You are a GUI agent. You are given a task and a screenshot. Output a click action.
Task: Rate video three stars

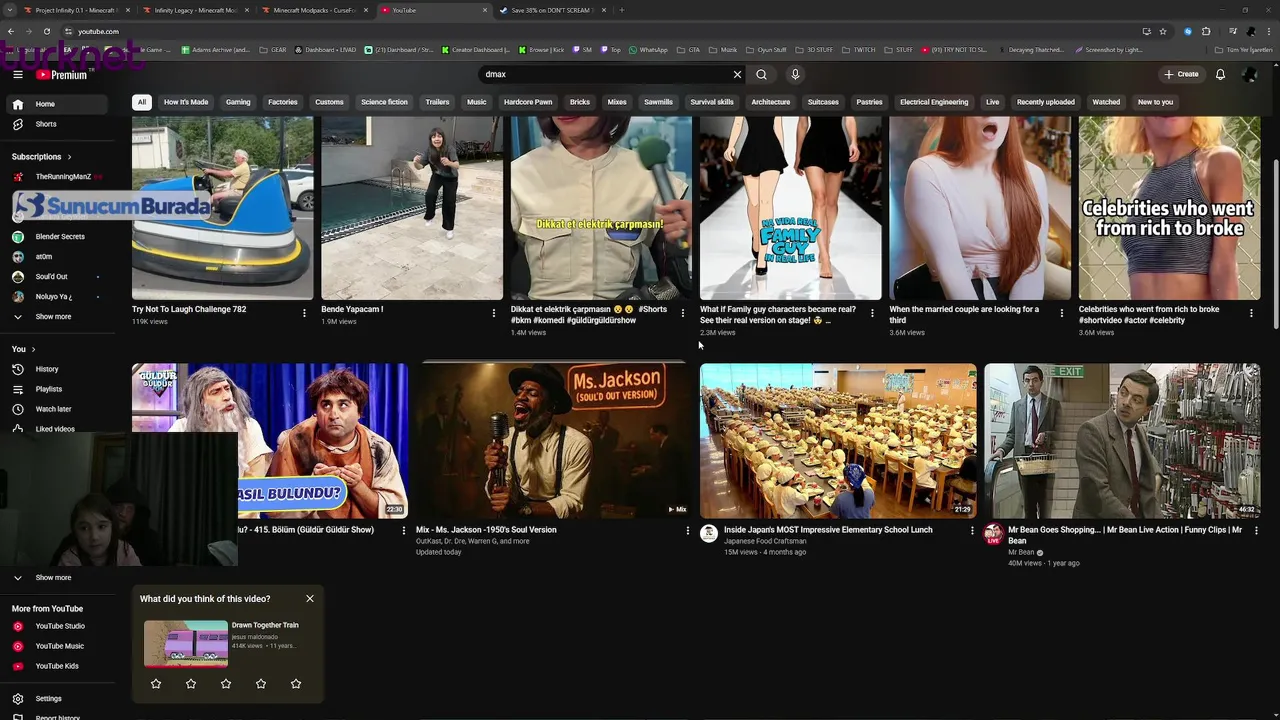pos(226,684)
